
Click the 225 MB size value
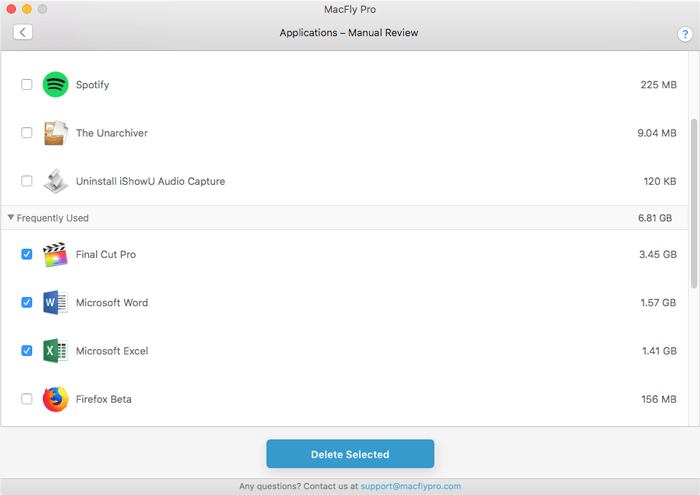(x=658, y=85)
